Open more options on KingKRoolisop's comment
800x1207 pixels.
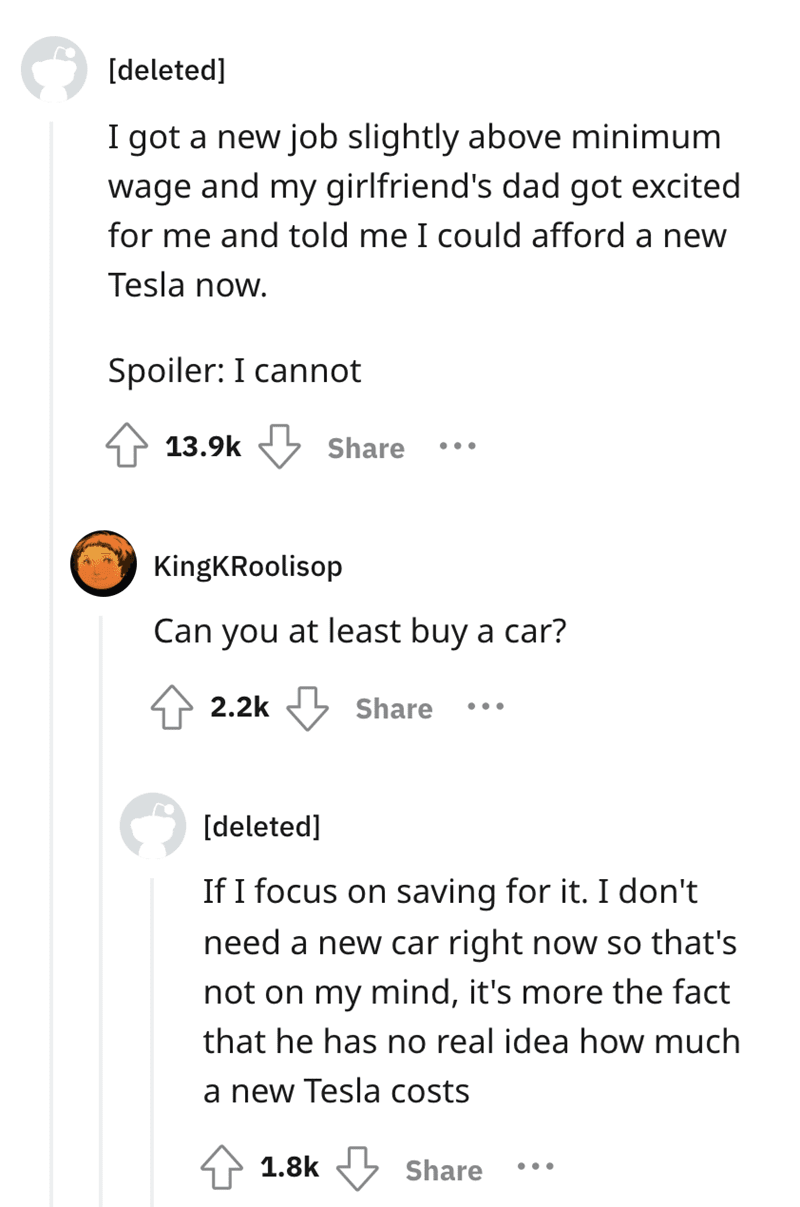(485, 708)
